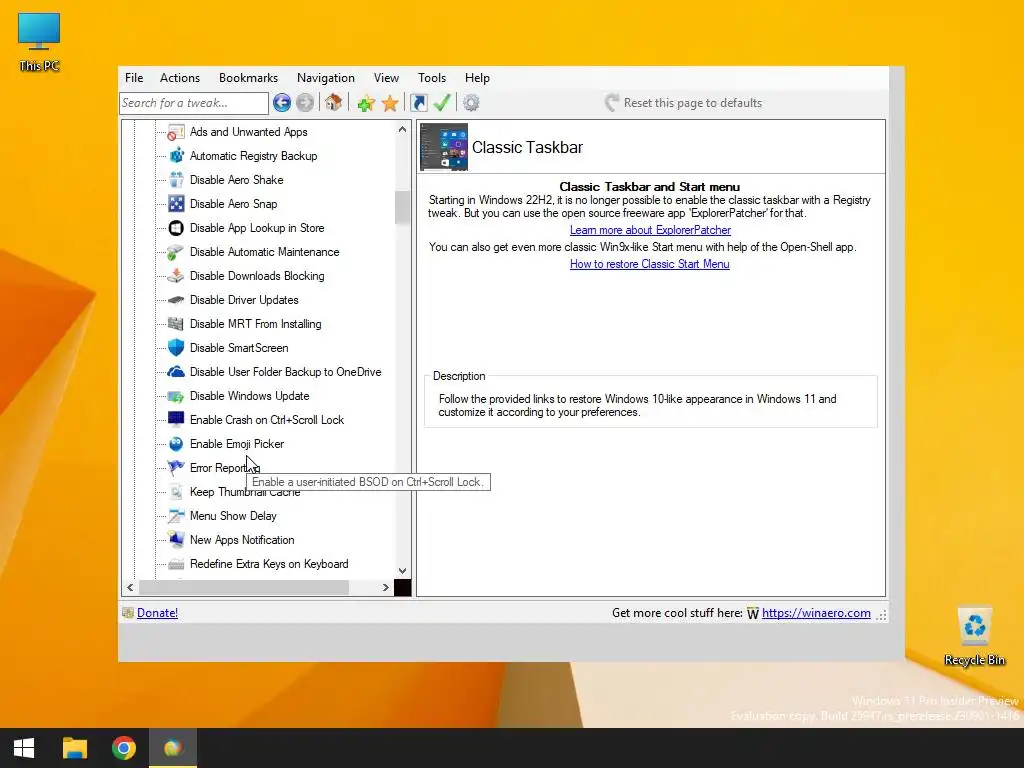This screenshot has width=1024, height=768.
Task: Click the Donate! link
Action: coord(157,613)
